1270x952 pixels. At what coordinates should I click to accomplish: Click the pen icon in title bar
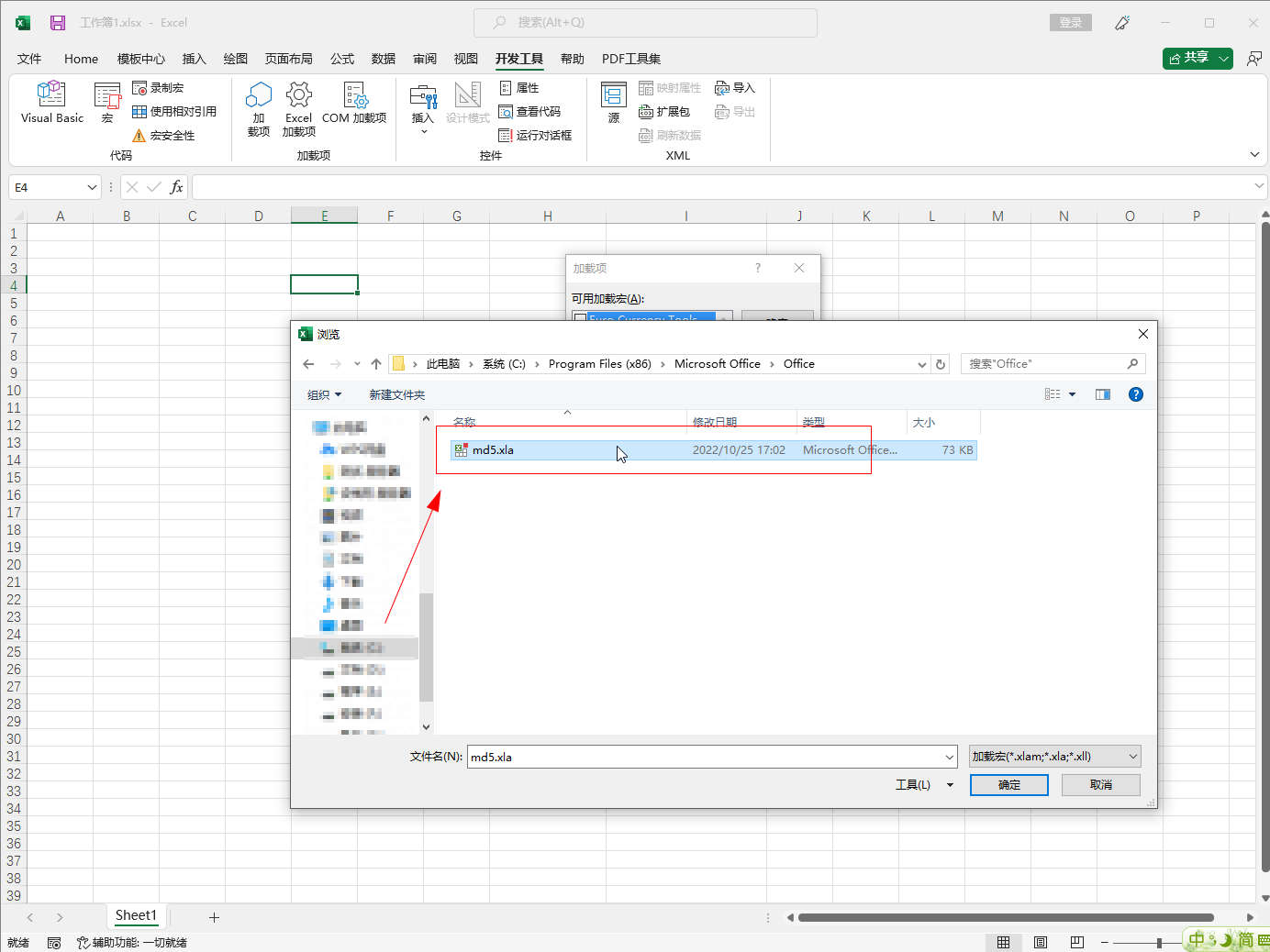point(1122,23)
